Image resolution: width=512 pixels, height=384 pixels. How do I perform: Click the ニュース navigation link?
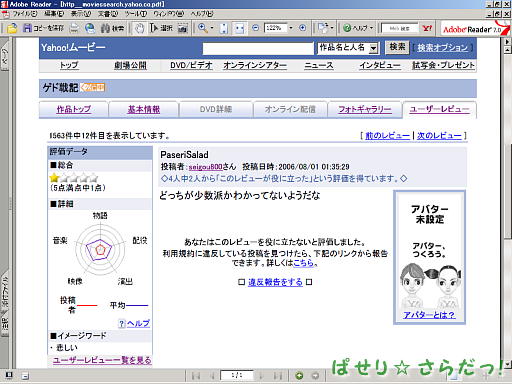click(x=319, y=65)
